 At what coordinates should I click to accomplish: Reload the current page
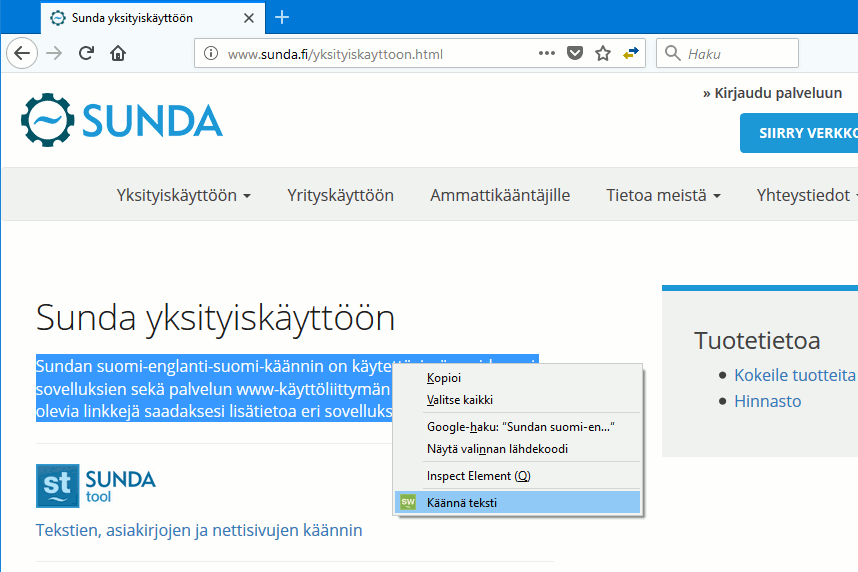point(86,53)
